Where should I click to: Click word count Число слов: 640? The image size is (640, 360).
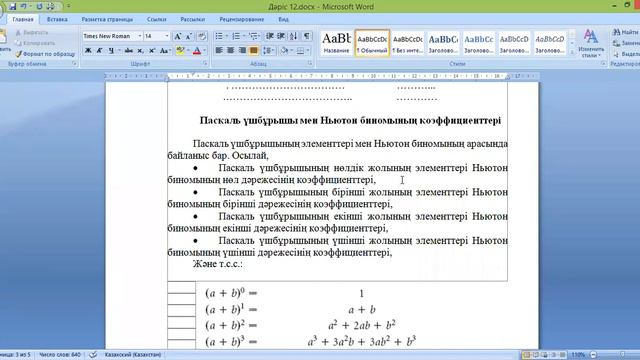(60, 355)
